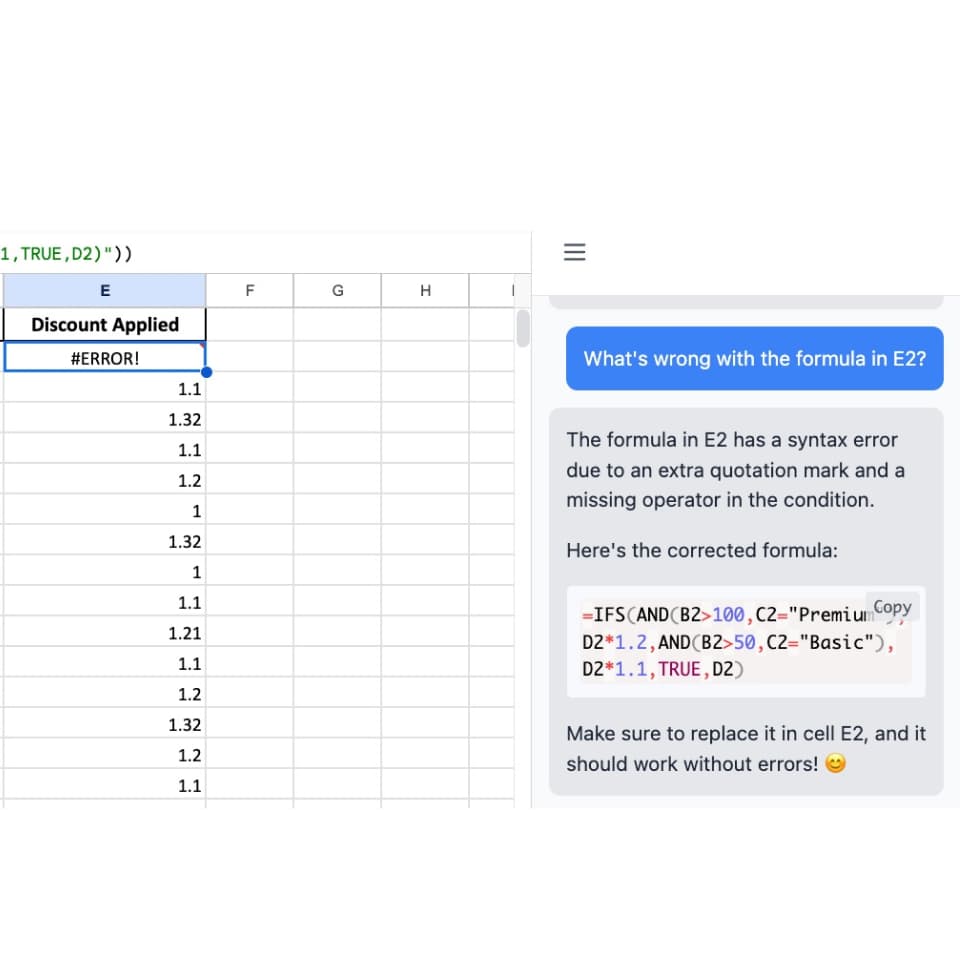
Task: Select column G header
Action: [337, 291]
